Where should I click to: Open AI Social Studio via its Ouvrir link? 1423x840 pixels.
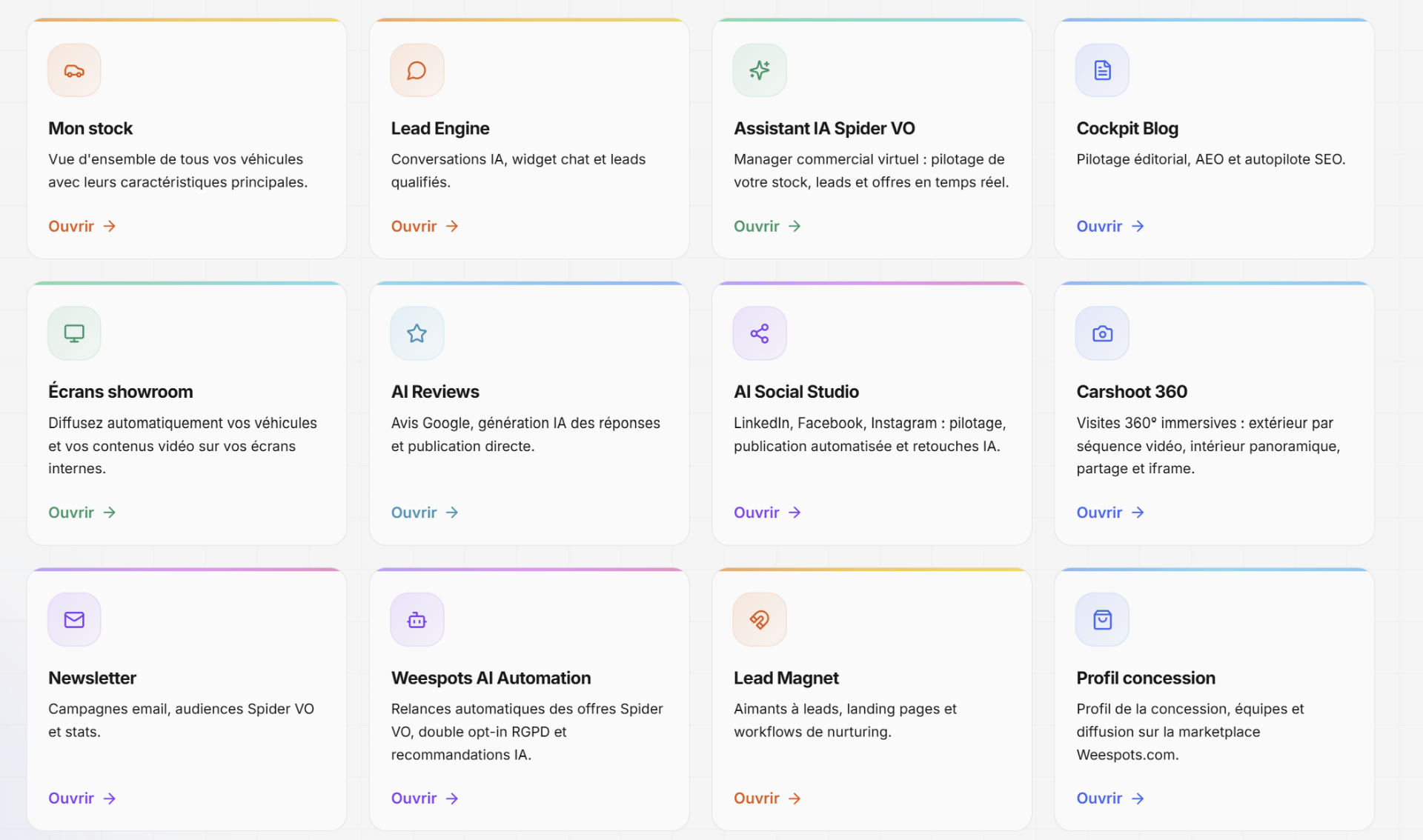click(767, 513)
